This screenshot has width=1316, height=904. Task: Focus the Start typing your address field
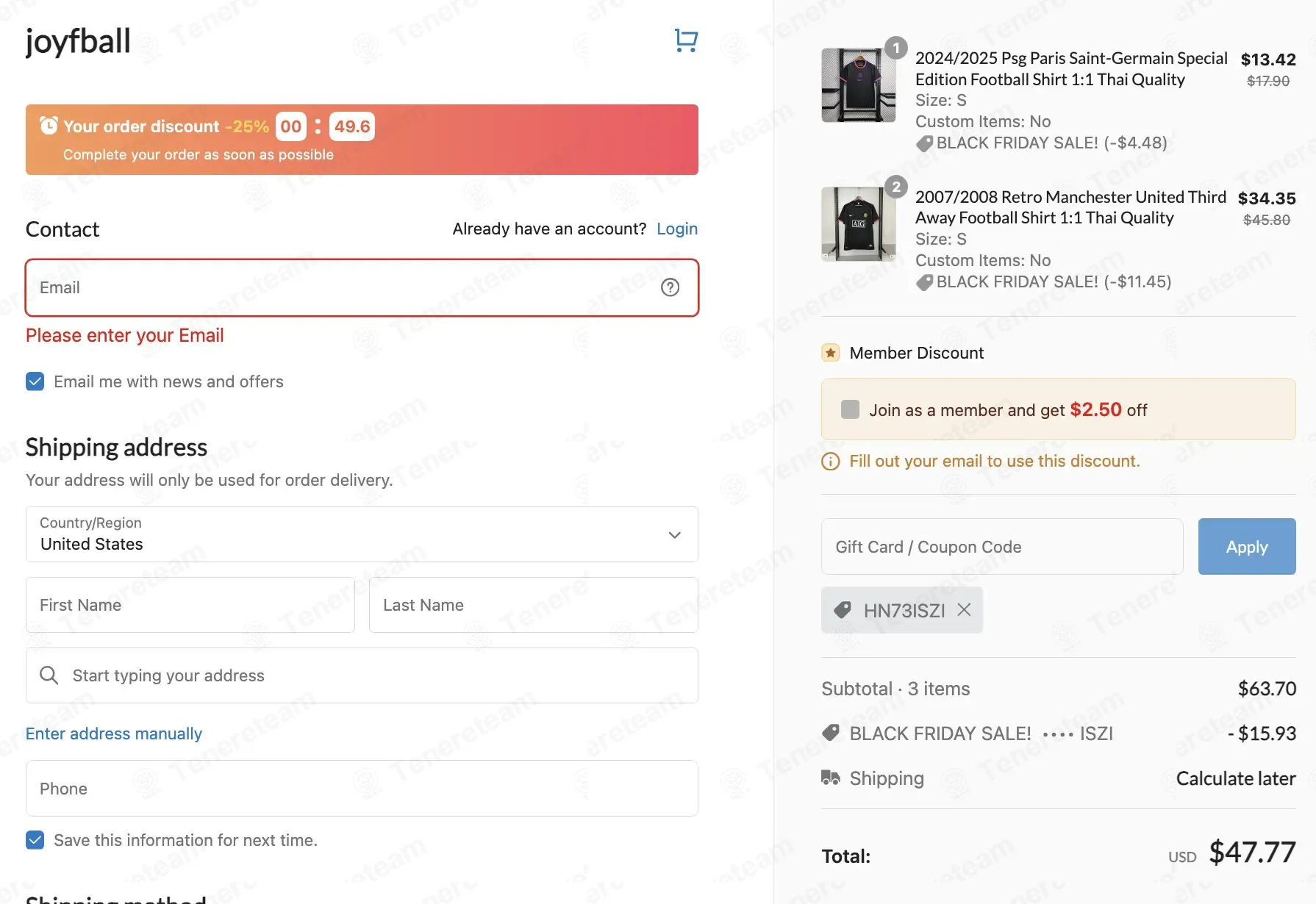[x=362, y=675]
